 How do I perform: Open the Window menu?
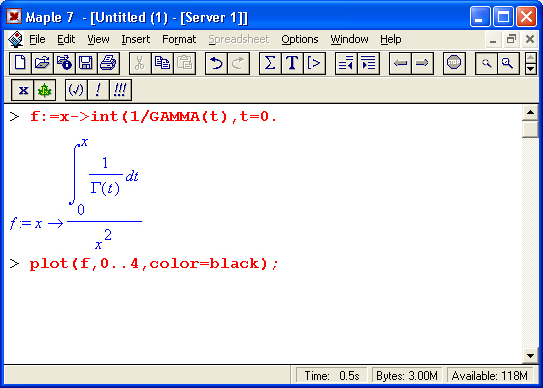[349, 39]
